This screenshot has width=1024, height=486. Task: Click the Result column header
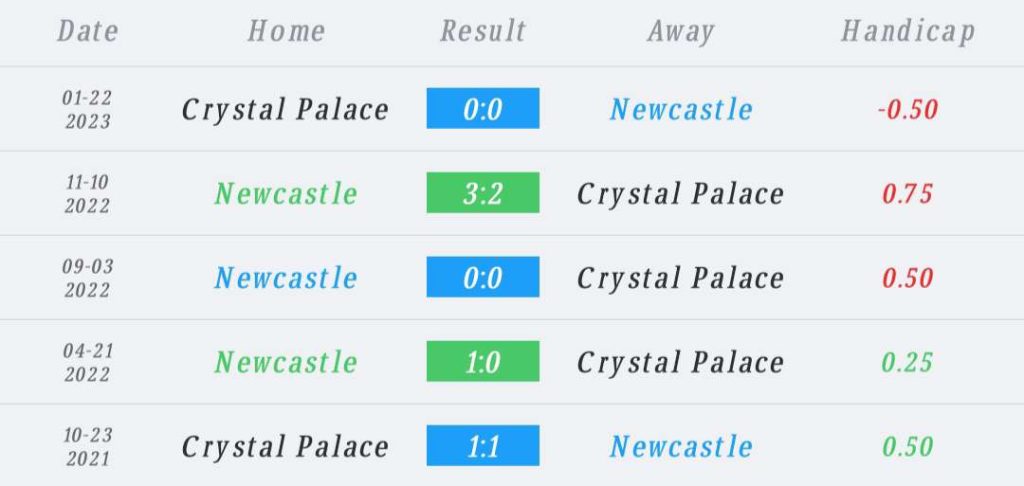[483, 31]
